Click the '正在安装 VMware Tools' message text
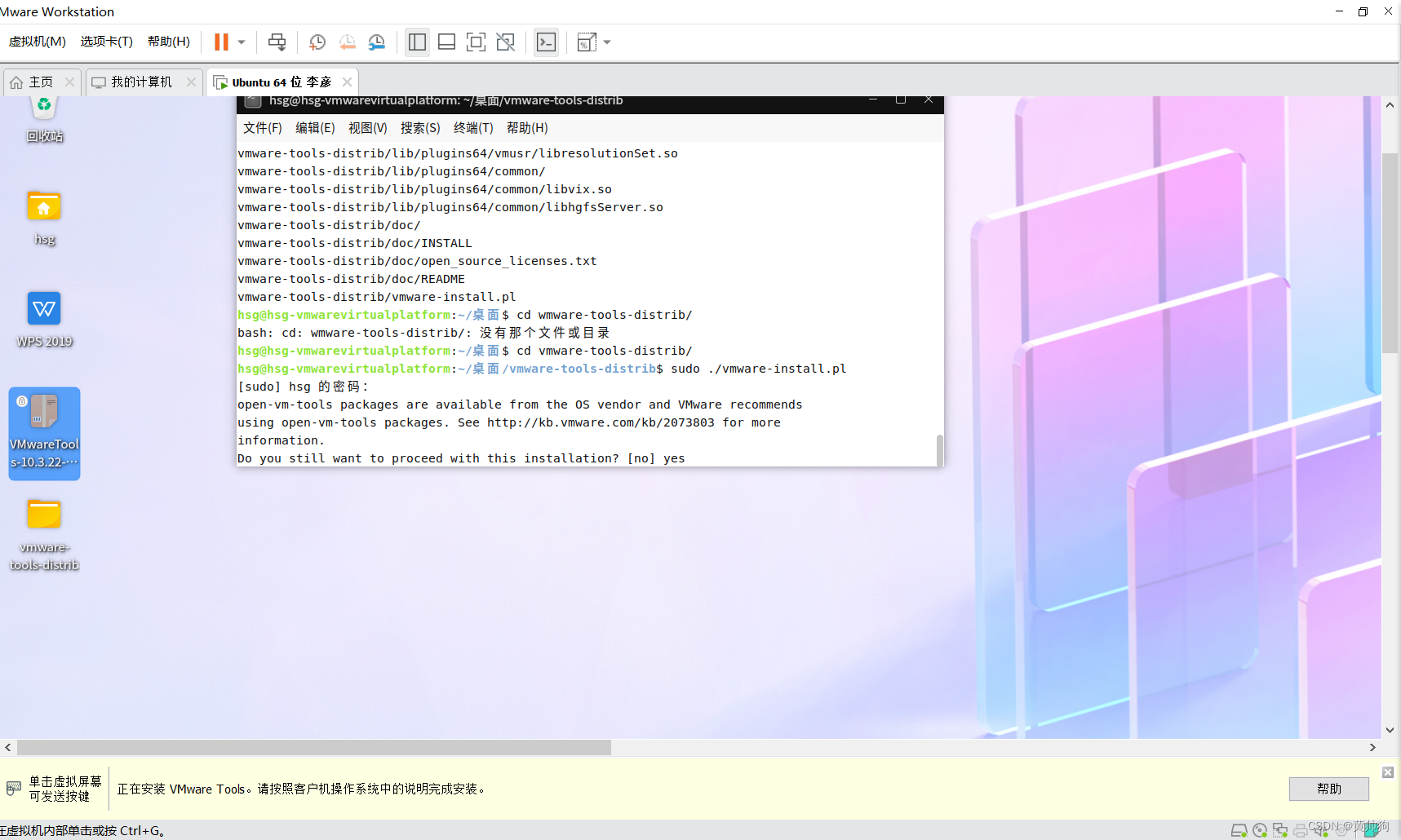Viewport: 1401px width, 840px height. 302,789
